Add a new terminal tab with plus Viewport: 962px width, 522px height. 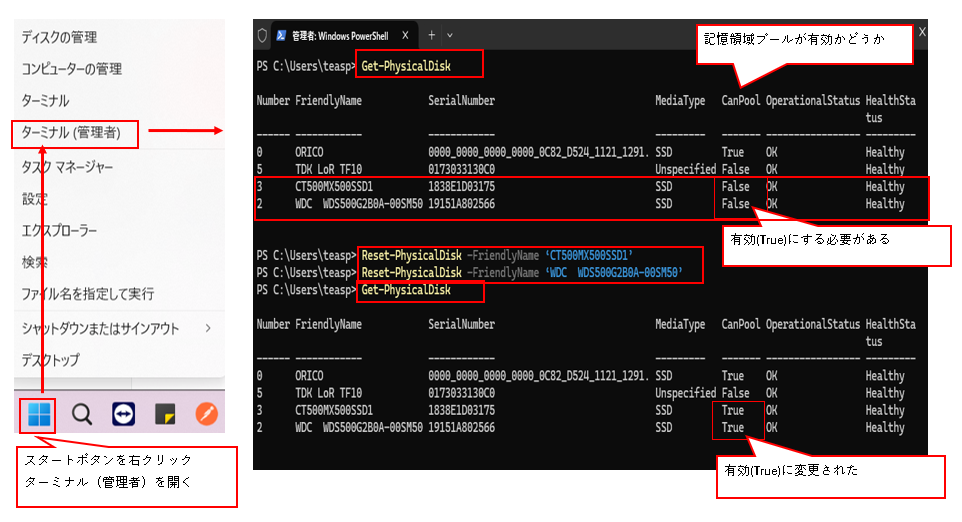tap(432, 35)
